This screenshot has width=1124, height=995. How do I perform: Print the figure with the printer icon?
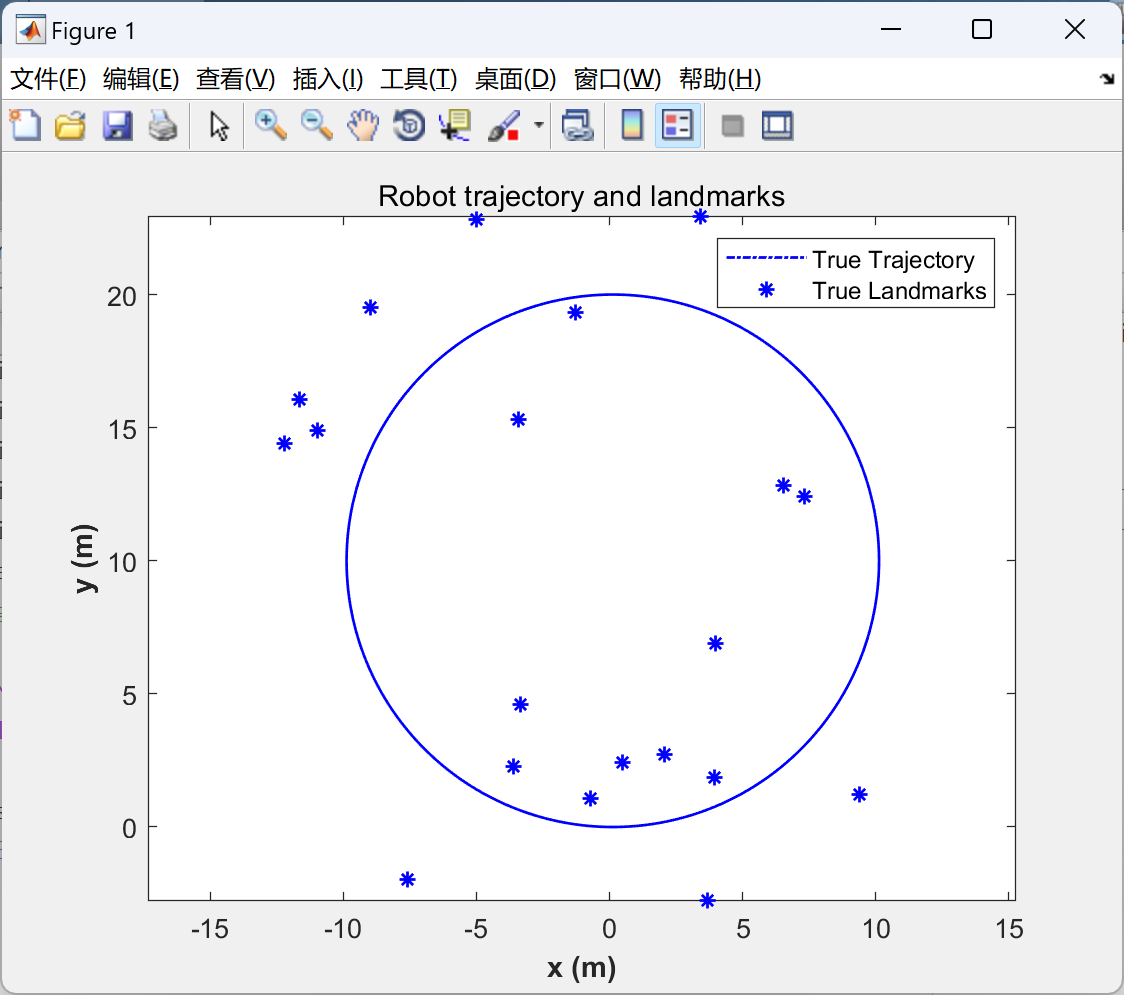163,125
